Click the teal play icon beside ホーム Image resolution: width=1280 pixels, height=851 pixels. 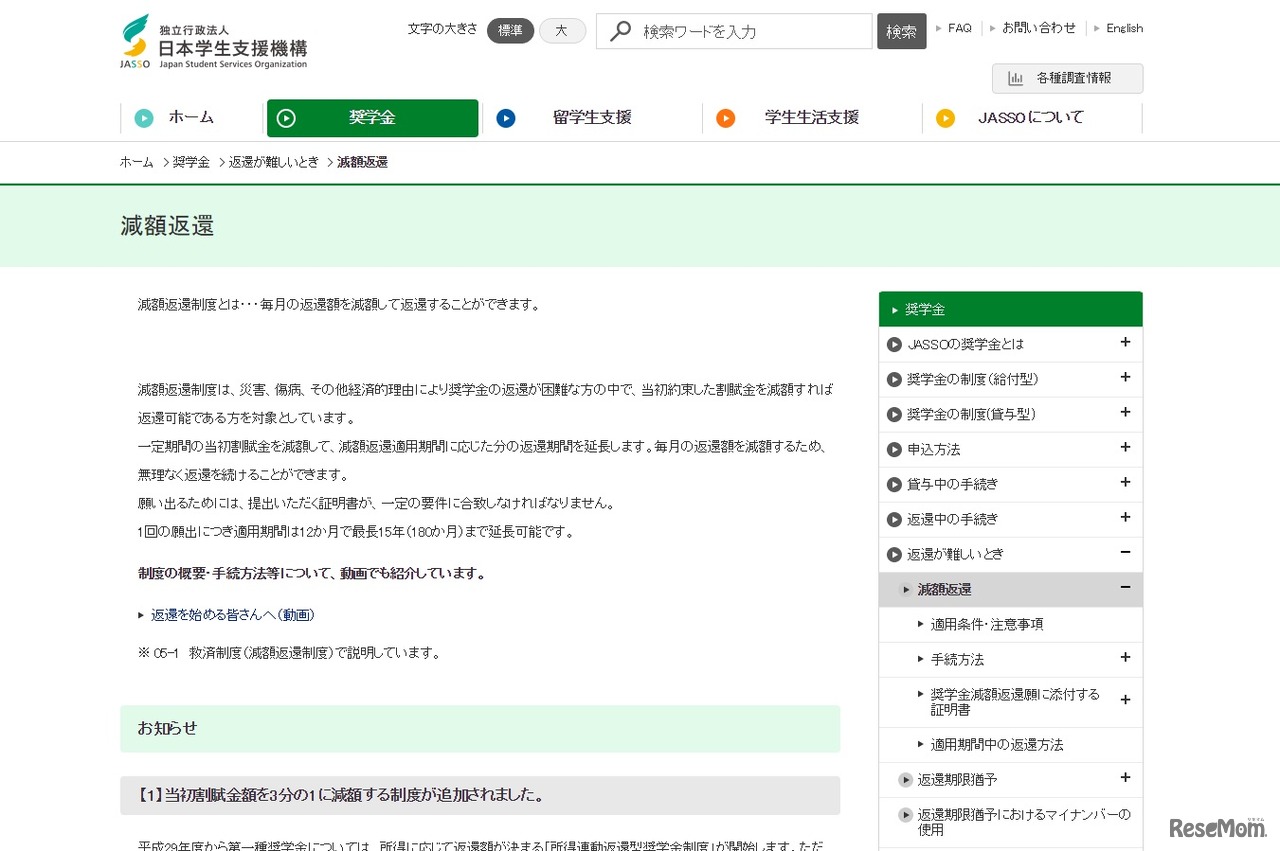[144, 118]
